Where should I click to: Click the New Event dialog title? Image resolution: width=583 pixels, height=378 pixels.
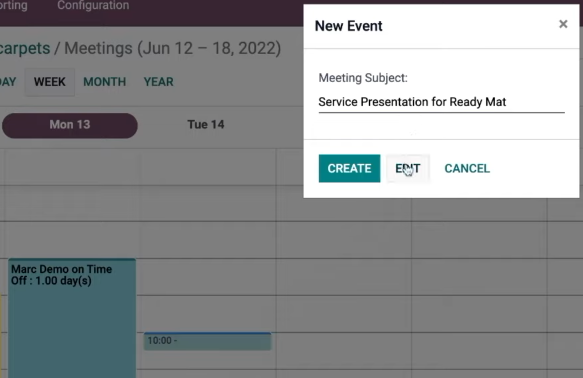[x=348, y=26]
